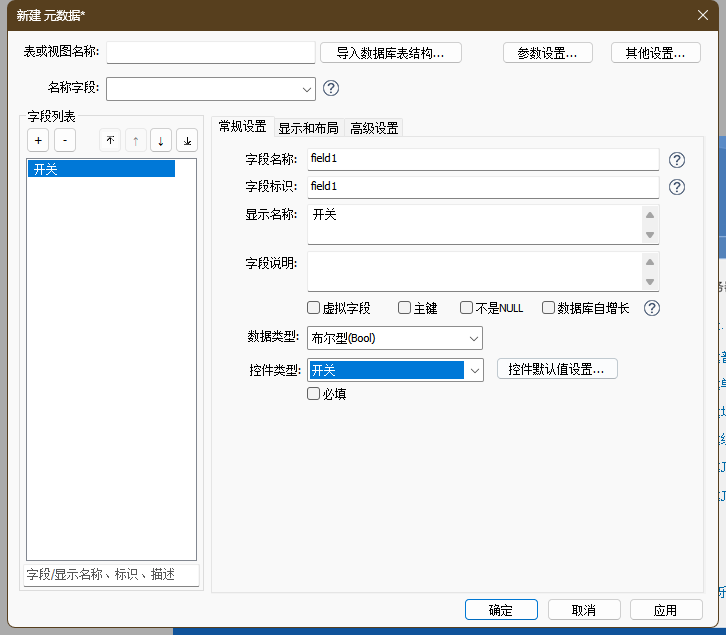Move selected field down one position
Screen dimensions: 726x635
point(161,140)
